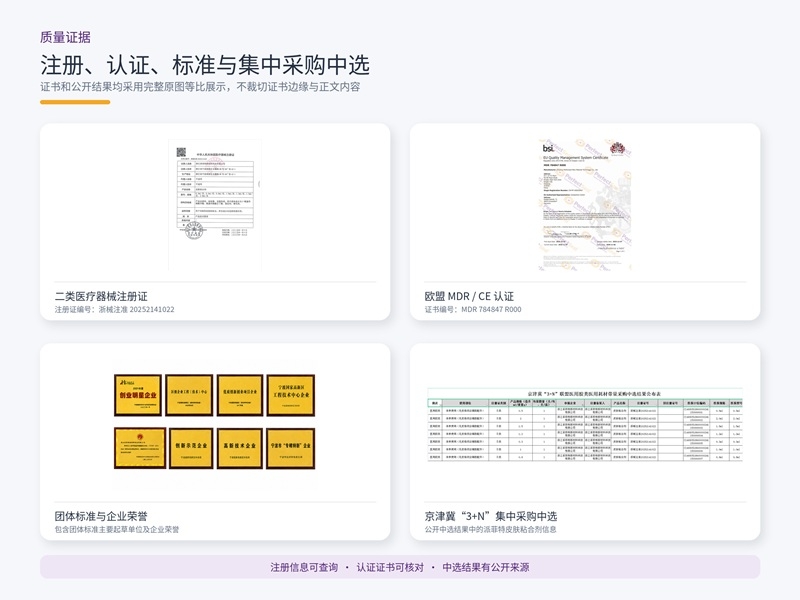The image size is (800, 600).
Task: Click the QR code on the registration certificate
Action: (181, 152)
